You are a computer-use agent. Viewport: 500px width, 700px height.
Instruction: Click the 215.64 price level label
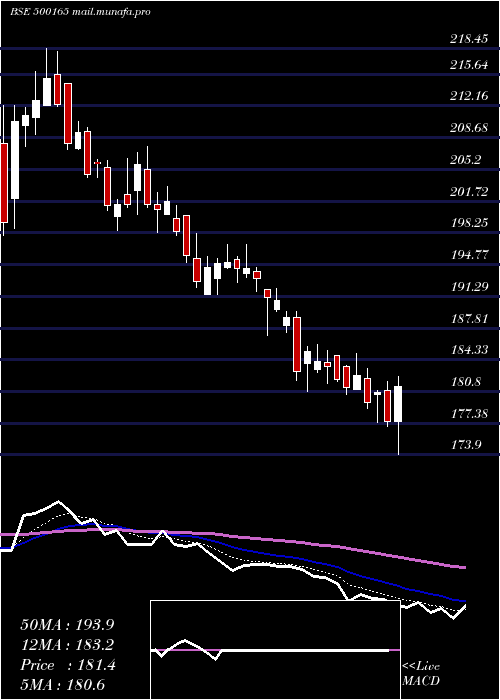pyautogui.click(x=469, y=65)
